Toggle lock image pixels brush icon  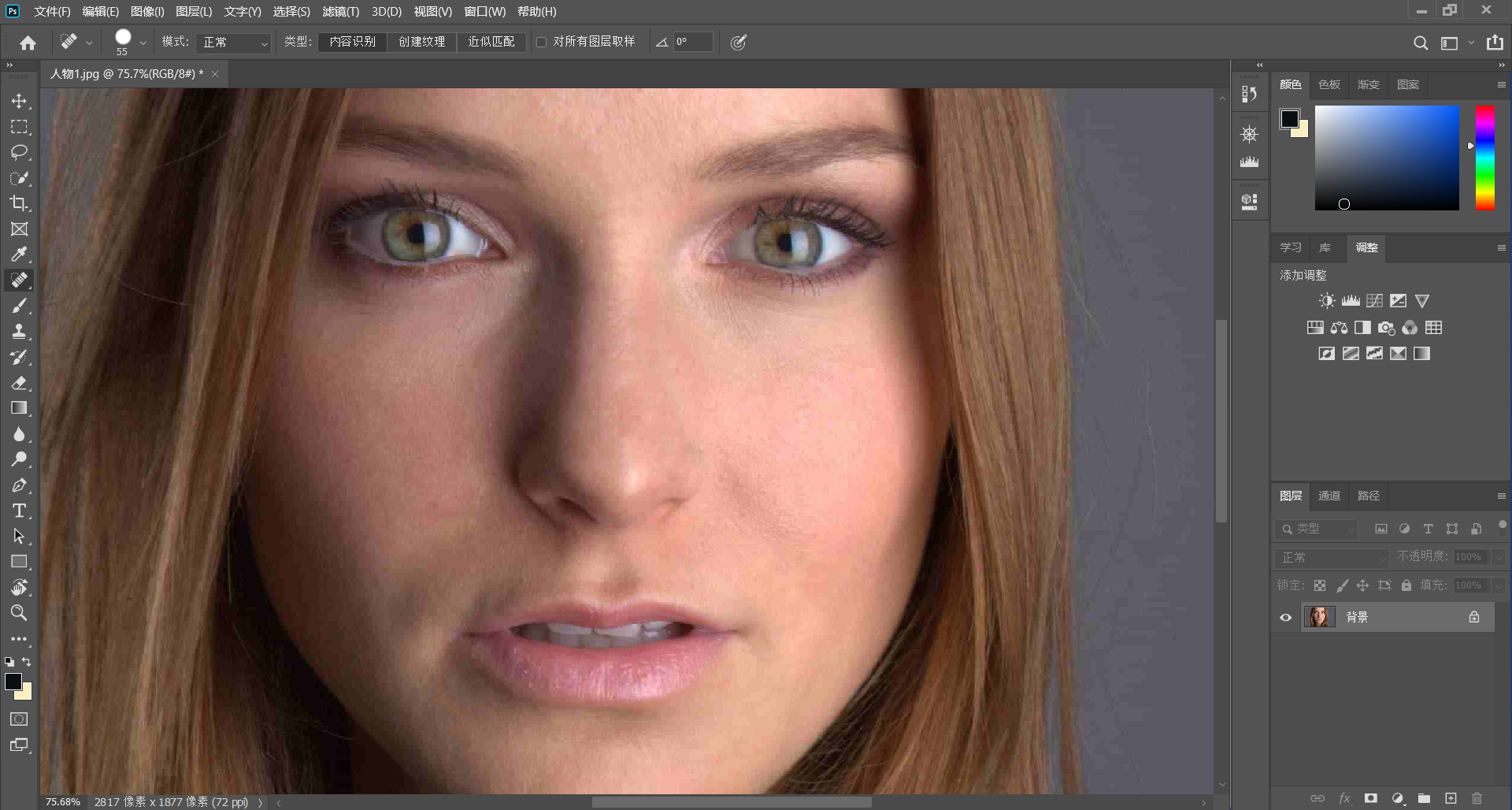[x=1342, y=585]
